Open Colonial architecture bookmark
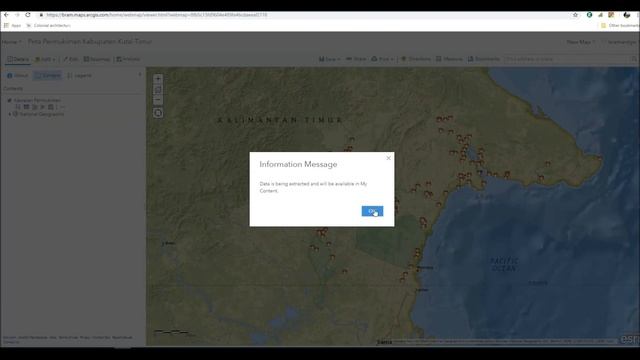This screenshot has width=640, height=360. [48, 25]
